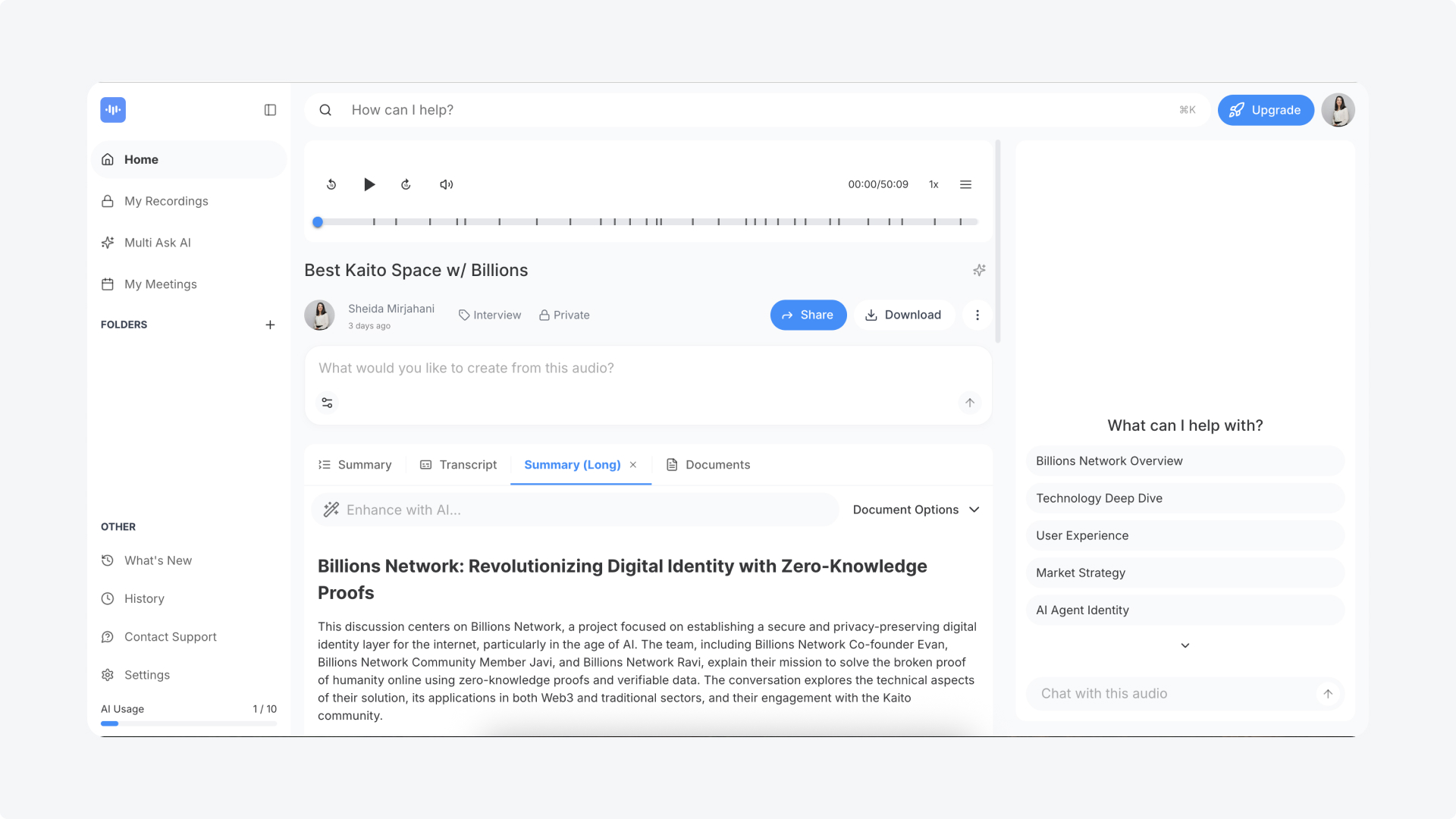The width and height of the screenshot is (1456, 819).
Task: Select Market Strategy suggestion
Action: click(1185, 573)
